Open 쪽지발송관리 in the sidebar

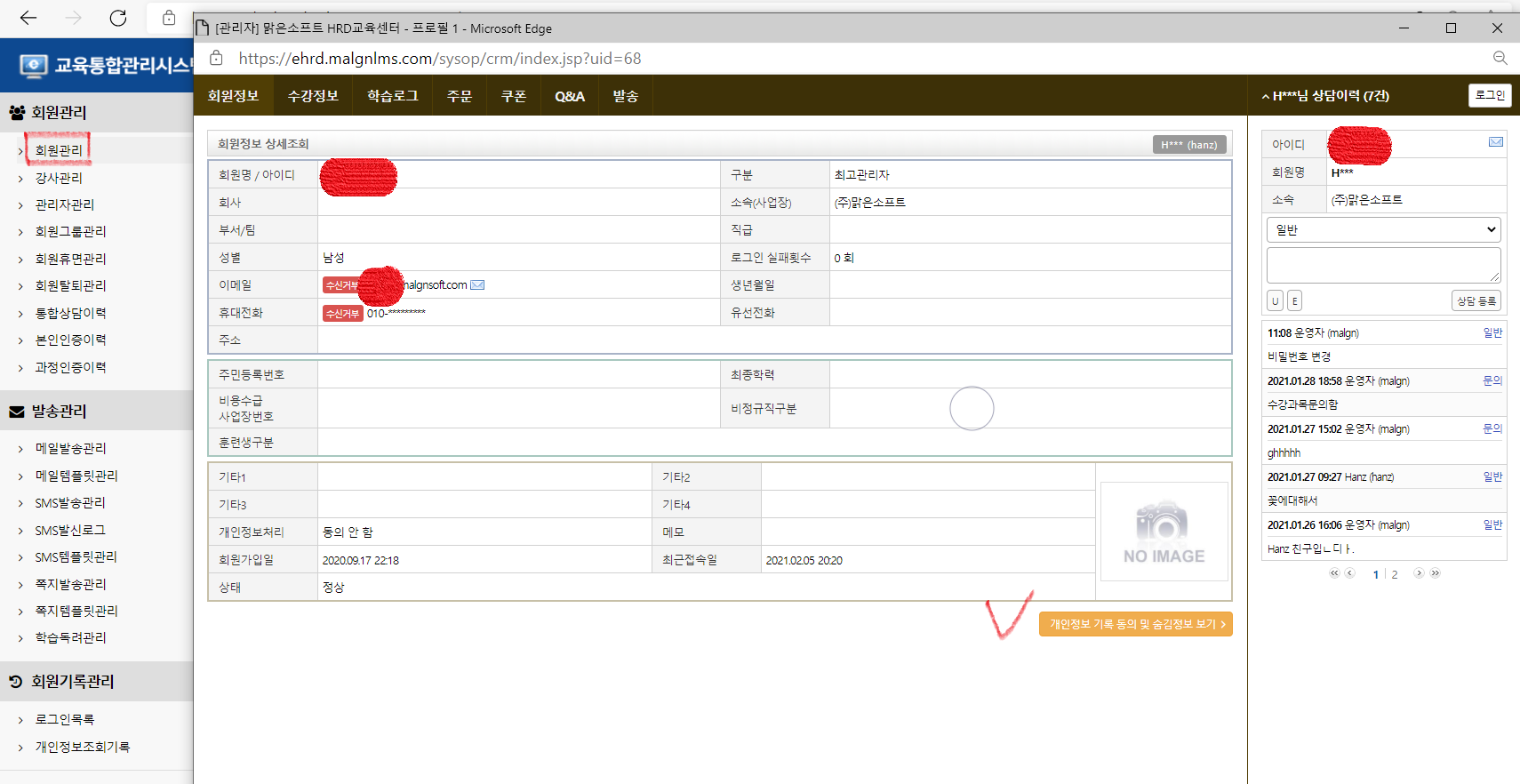[71, 584]
